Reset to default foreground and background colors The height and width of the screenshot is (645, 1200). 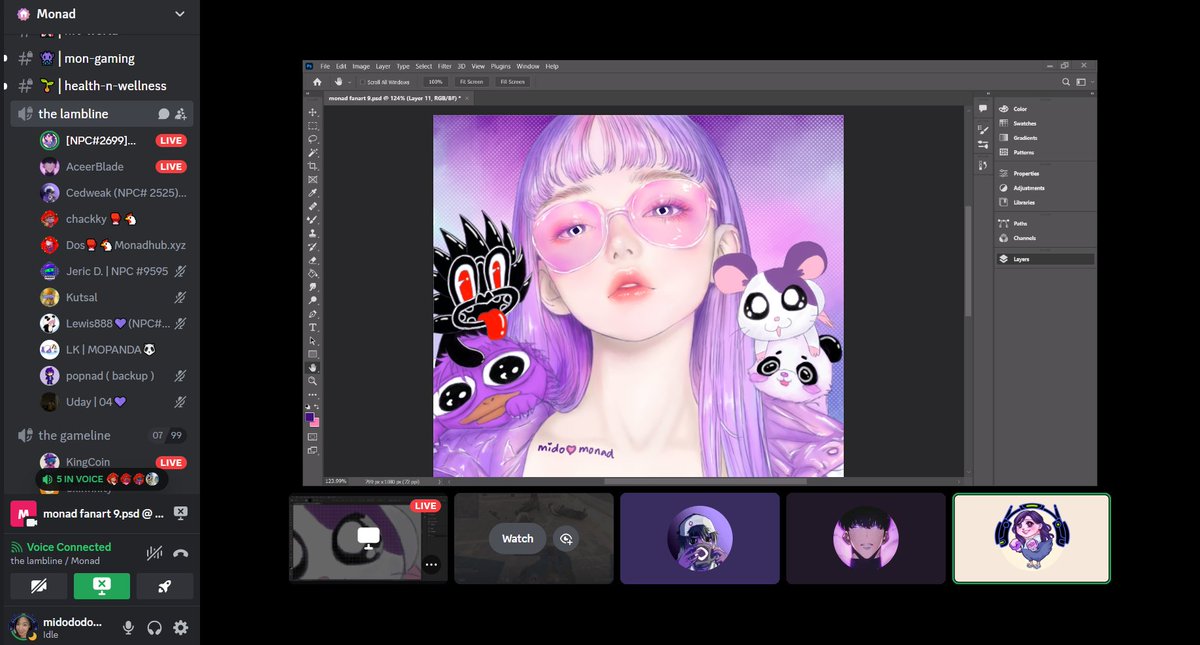click(309, 406)
